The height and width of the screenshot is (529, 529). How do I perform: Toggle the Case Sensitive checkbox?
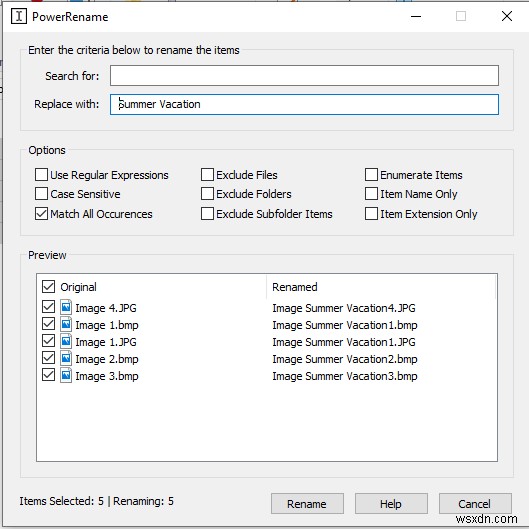coord(41,194)
